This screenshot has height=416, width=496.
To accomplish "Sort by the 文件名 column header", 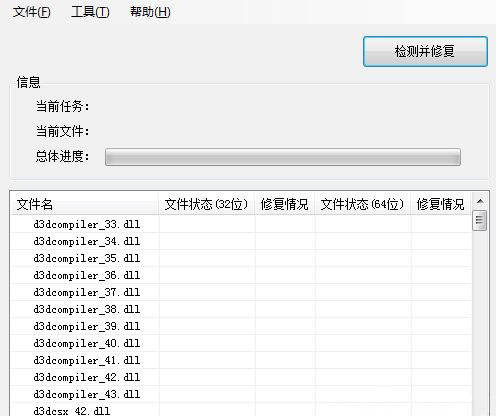I will (x=84, y=204).
